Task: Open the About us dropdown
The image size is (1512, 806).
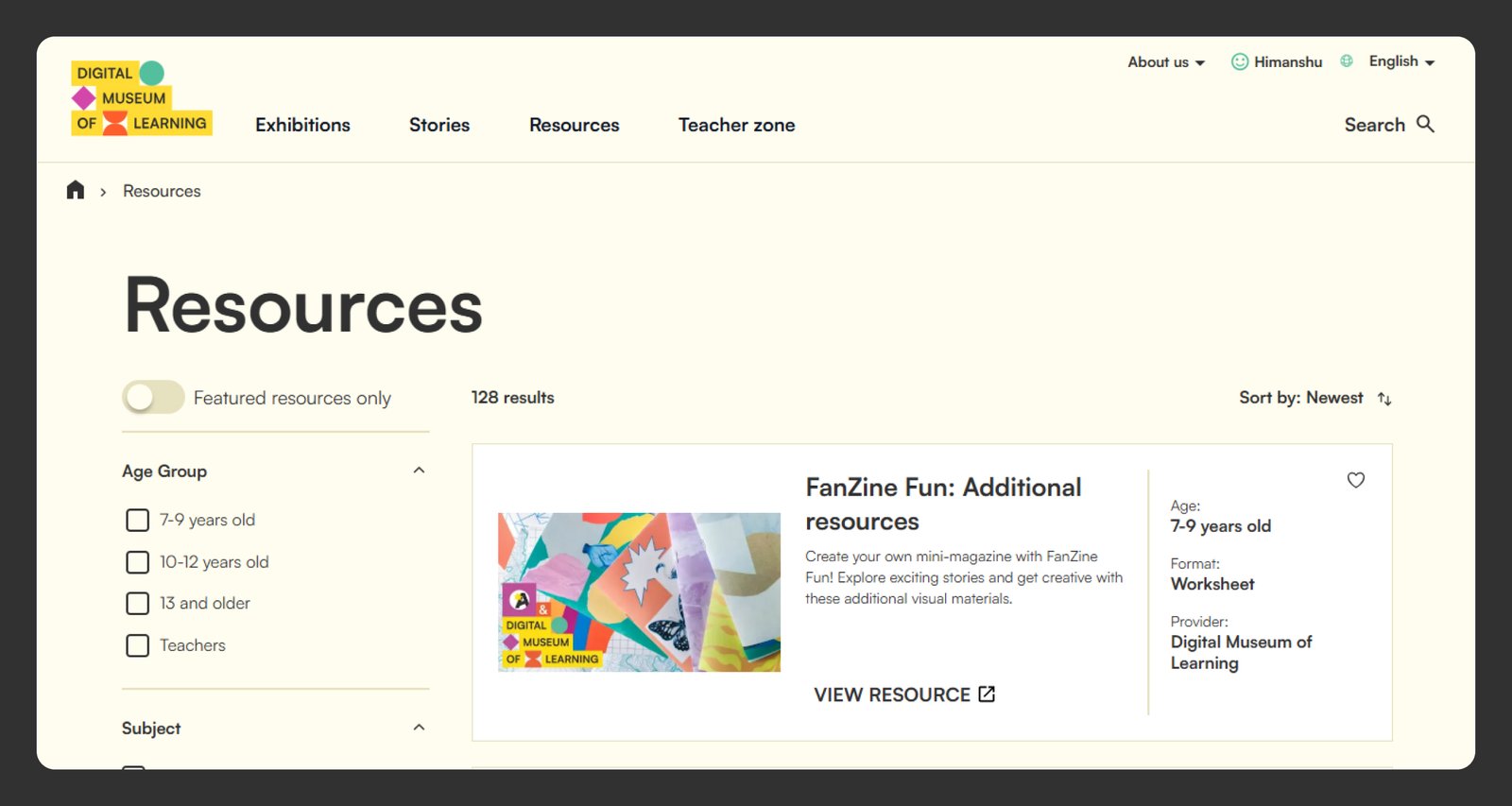Action: click(1165, 62)
